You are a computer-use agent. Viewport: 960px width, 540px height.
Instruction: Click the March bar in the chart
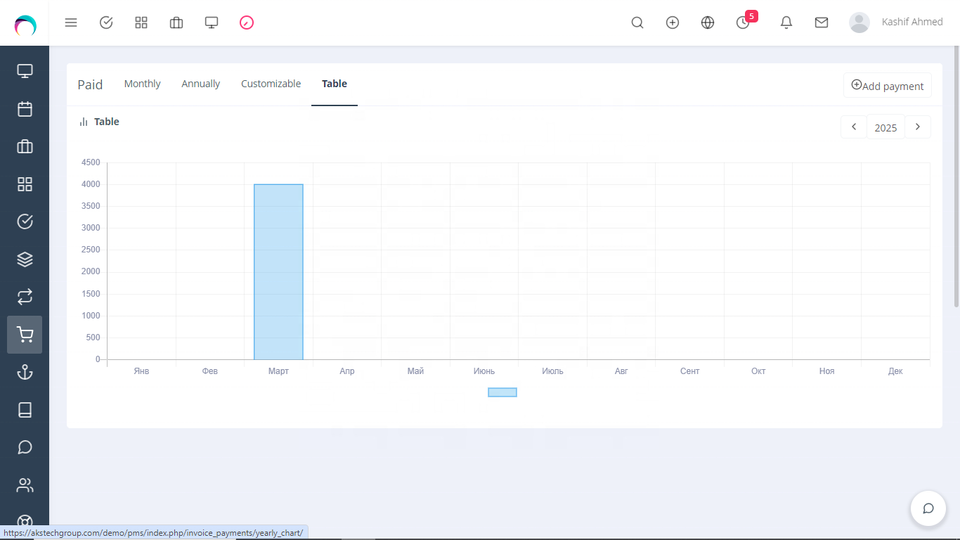coord(278,270)
